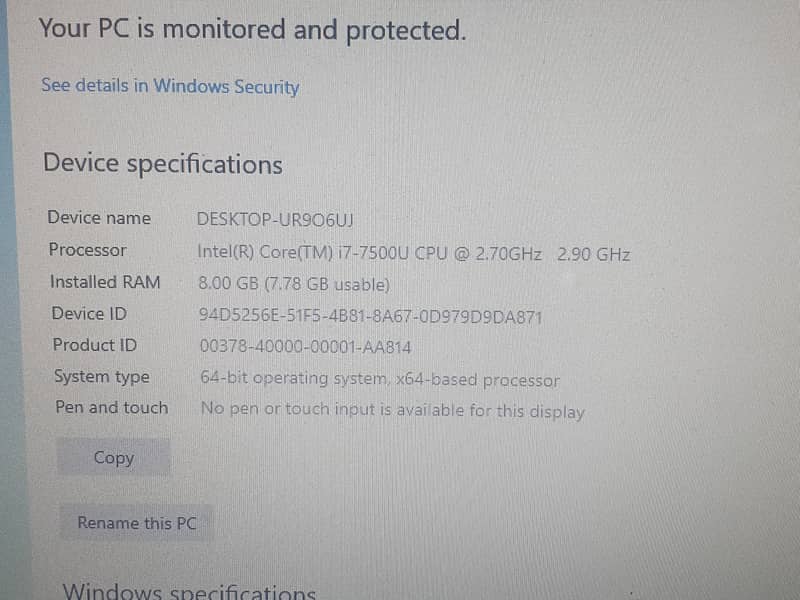Open the See details in Windows Security link
Image resolution: width=800 pixels, height=600 pixels.
coord(170,86)
